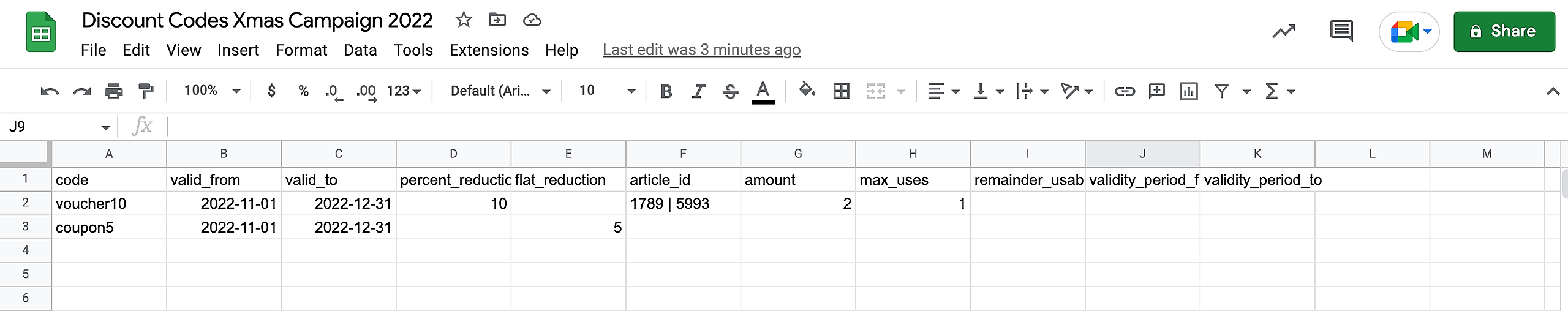This screenshot has width=1568, height=311.
Task: Select the paint format tool
Action: (146, 91)
